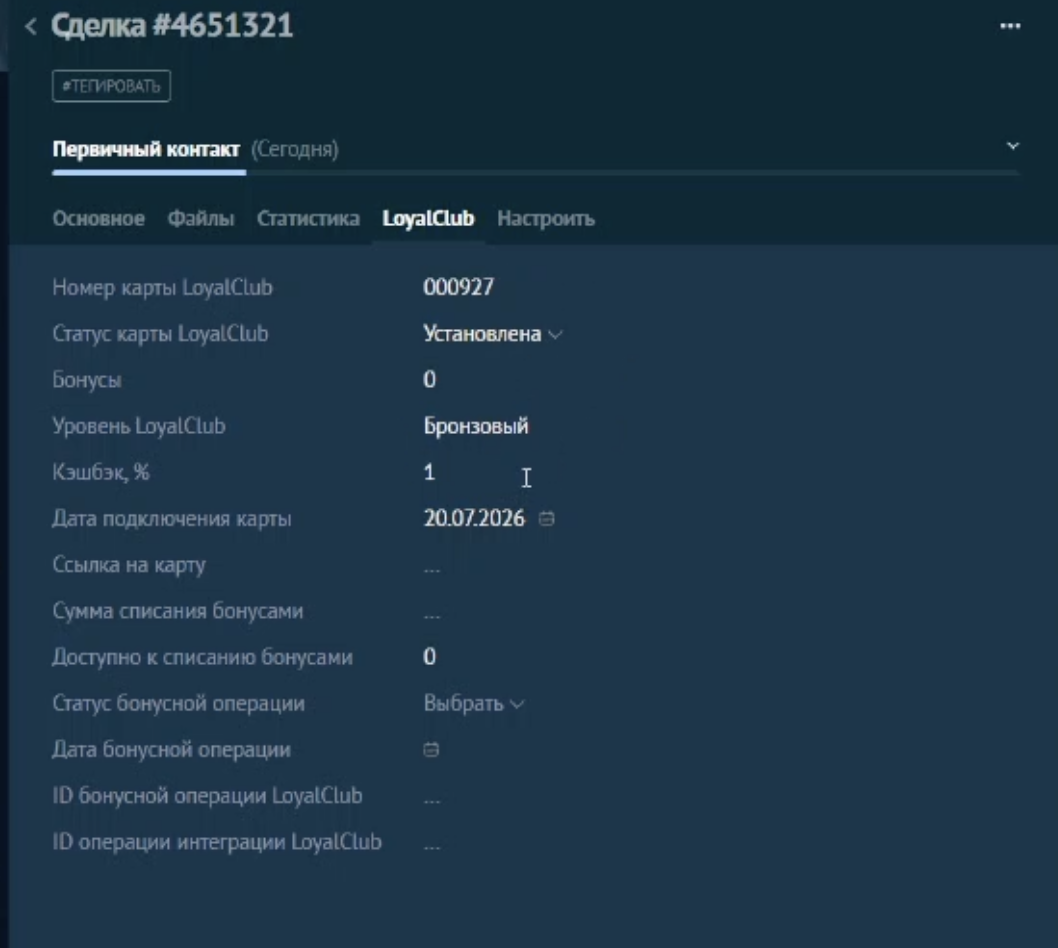
Task: Click the Ссылка на карту label
Action: pyautogui.click(x=129, y=565)
